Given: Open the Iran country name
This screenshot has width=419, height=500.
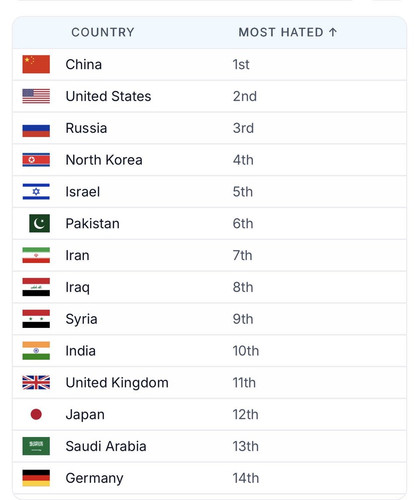Looking at the screenshot, I should click(x=77, y=256).
